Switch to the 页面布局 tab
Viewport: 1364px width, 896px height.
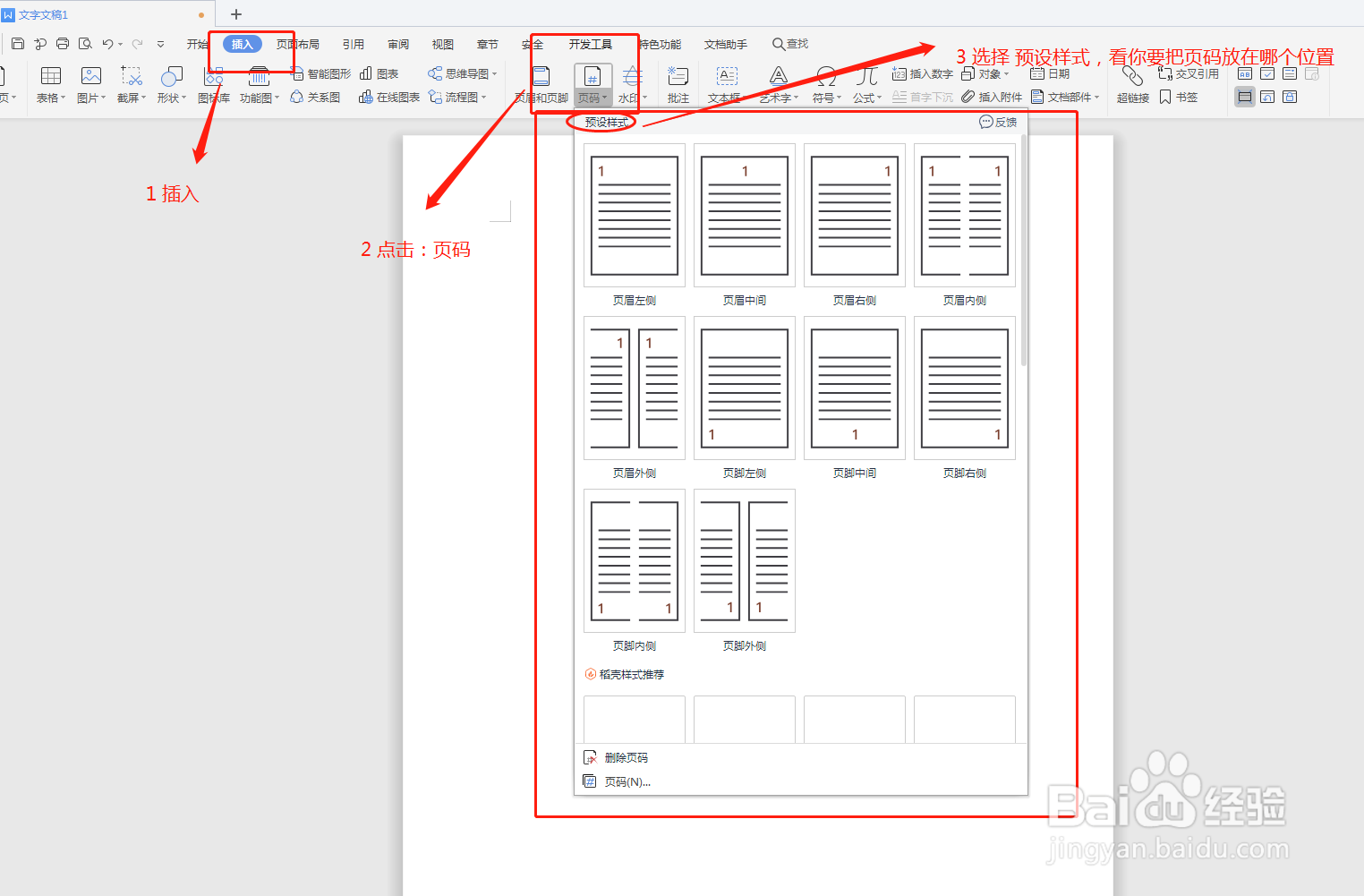(297, 44)
